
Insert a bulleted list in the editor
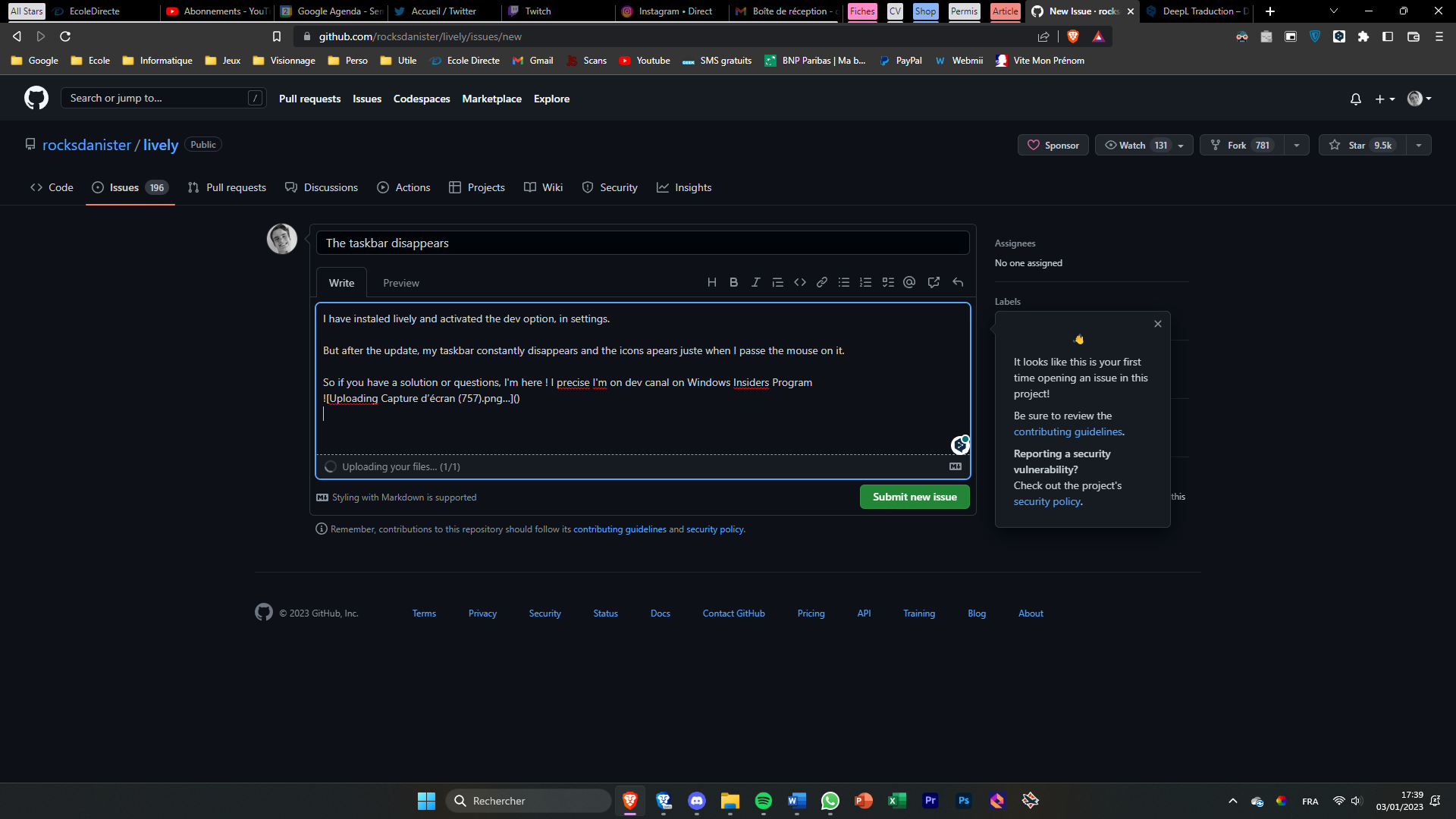[x=843, y=281]
